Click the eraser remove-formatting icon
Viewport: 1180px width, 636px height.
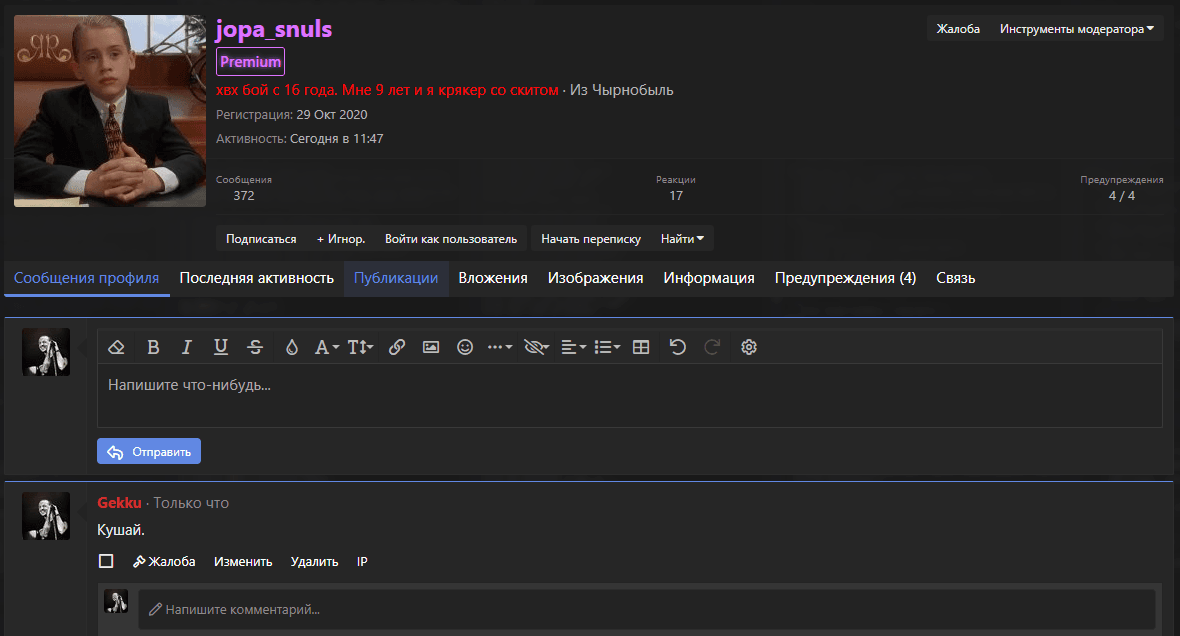click(x=116, y=347)
